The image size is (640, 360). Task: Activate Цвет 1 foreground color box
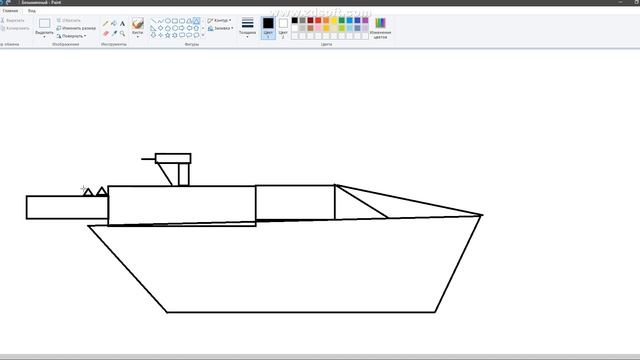pos(268,28)
